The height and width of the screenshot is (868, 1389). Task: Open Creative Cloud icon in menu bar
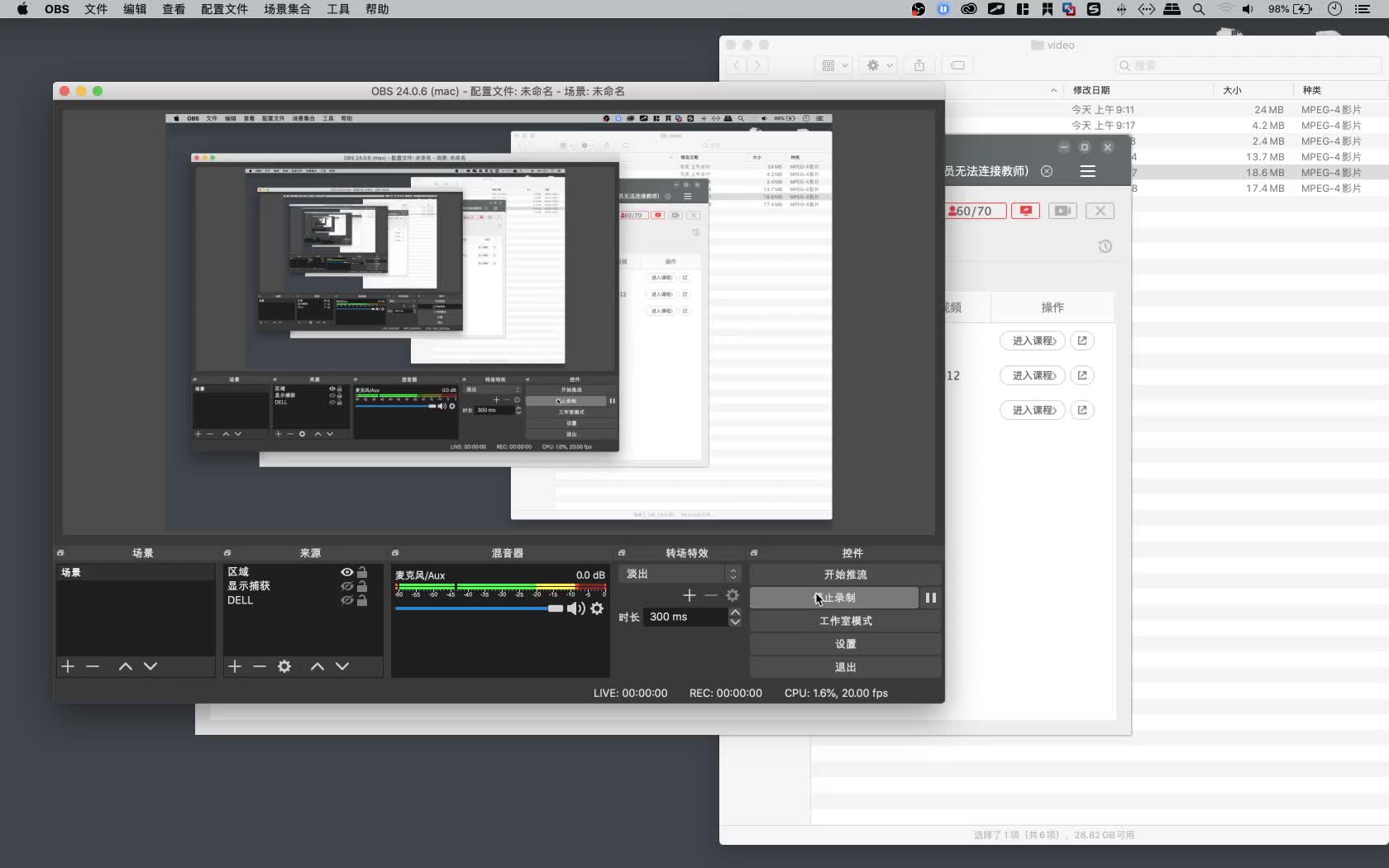point(969,9)
